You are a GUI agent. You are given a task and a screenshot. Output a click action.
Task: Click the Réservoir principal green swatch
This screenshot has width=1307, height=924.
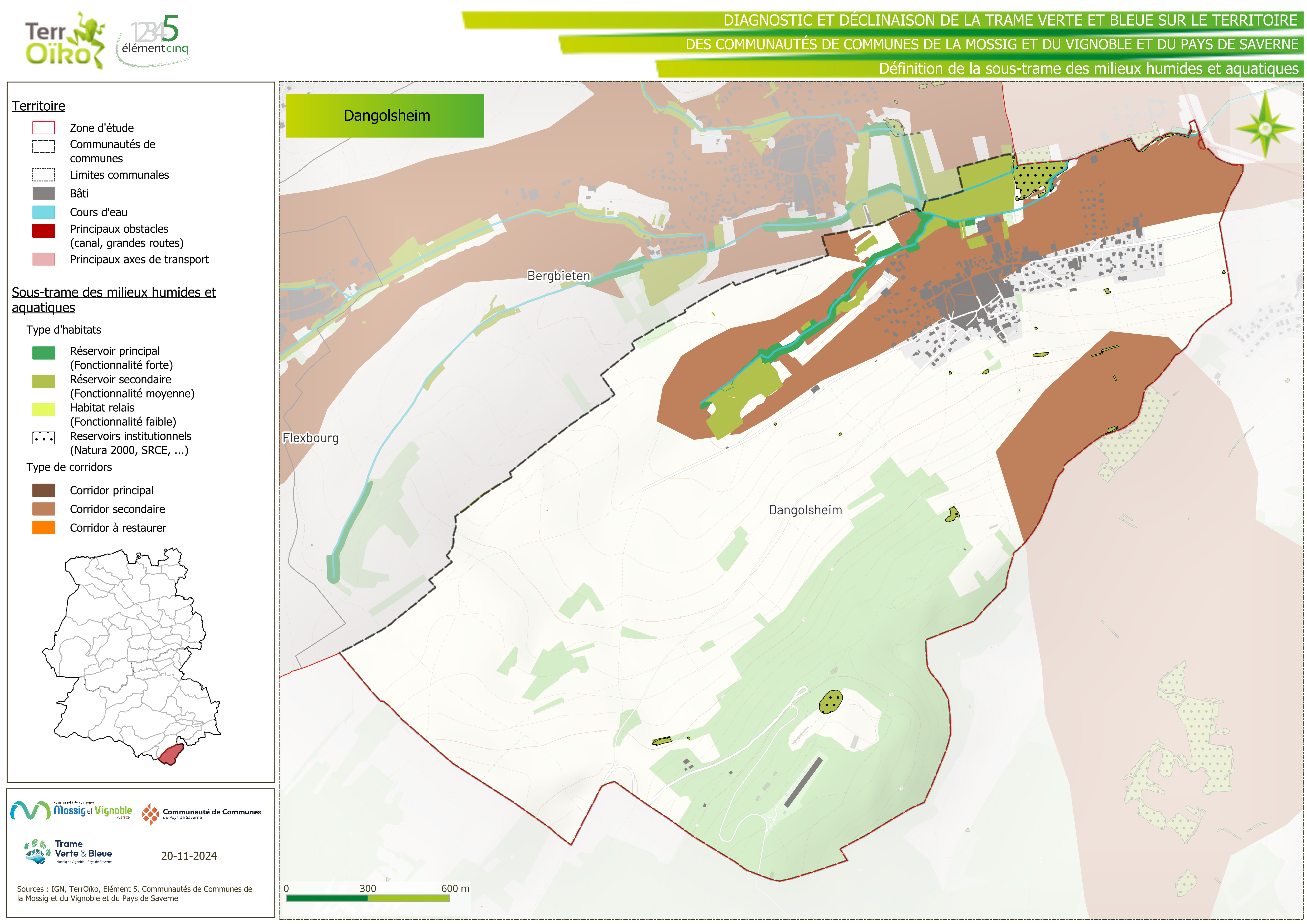point(44,353)
